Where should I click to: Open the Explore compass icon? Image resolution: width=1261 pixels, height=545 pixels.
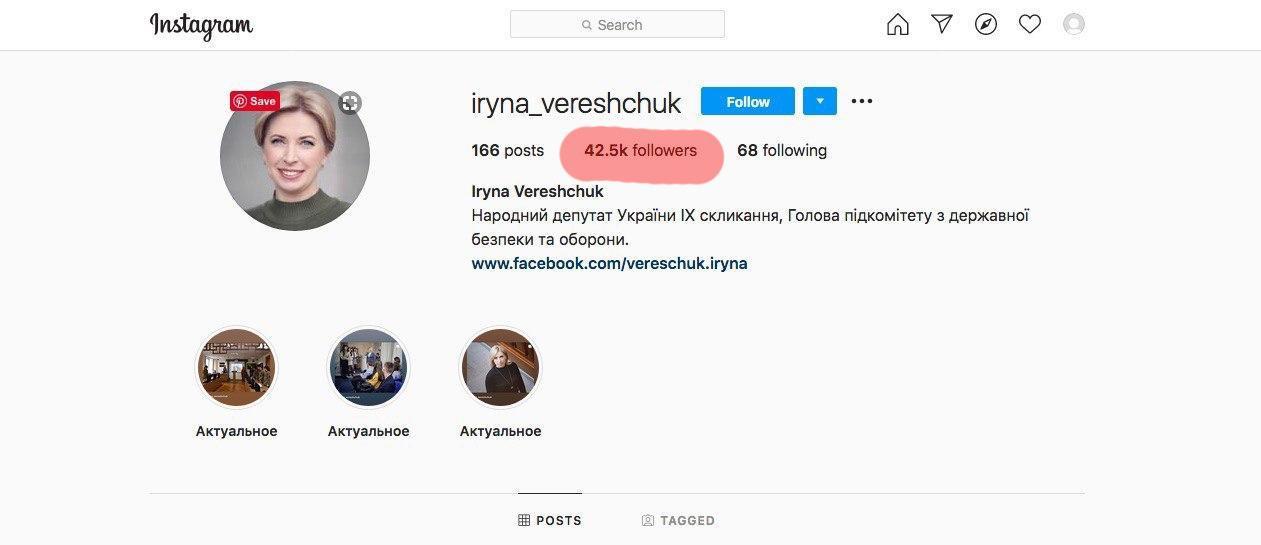pos(986,25)
